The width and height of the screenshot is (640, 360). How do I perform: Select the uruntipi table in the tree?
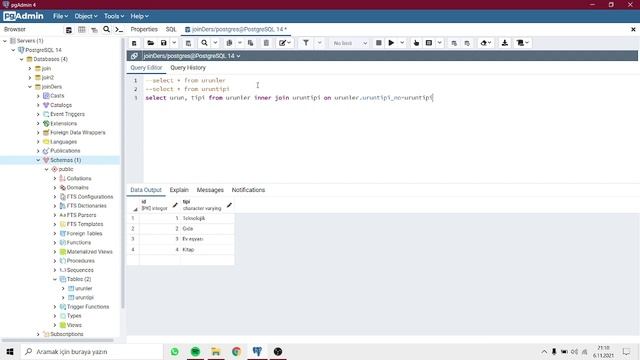(x=84, y=298)
